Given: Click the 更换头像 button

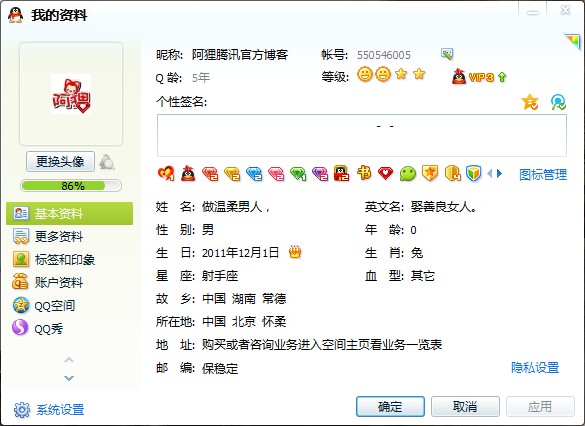Looking at the screenshot, I should 60,162.
